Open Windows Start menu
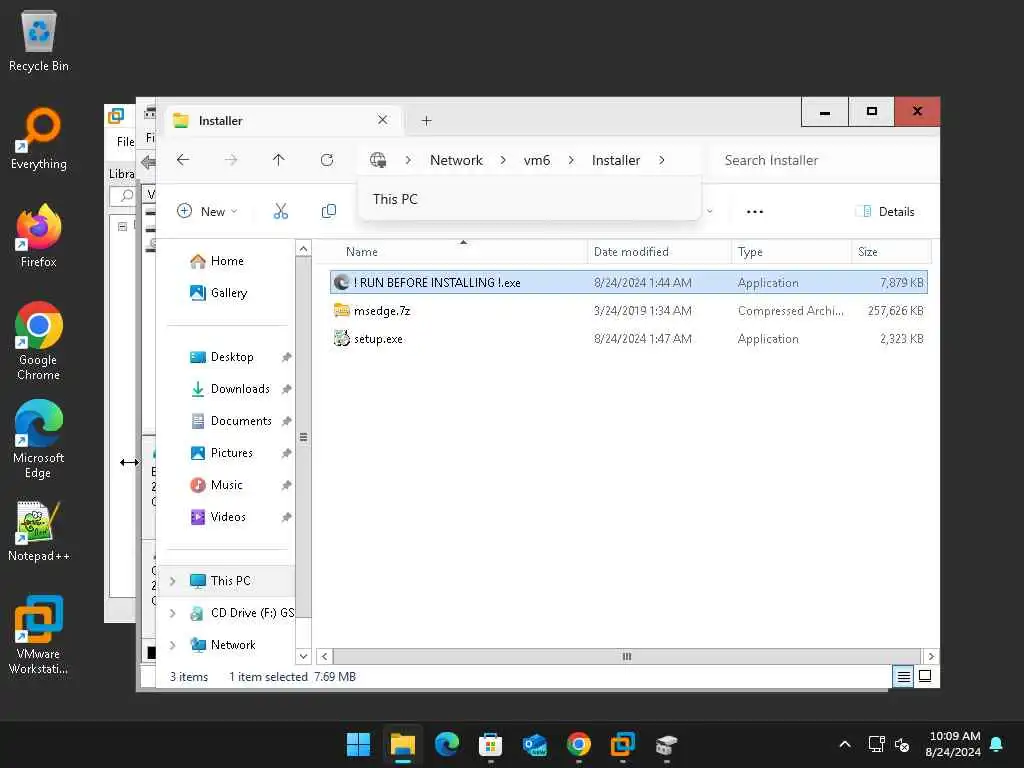The image size is (1024, 768). pos(359,744)
